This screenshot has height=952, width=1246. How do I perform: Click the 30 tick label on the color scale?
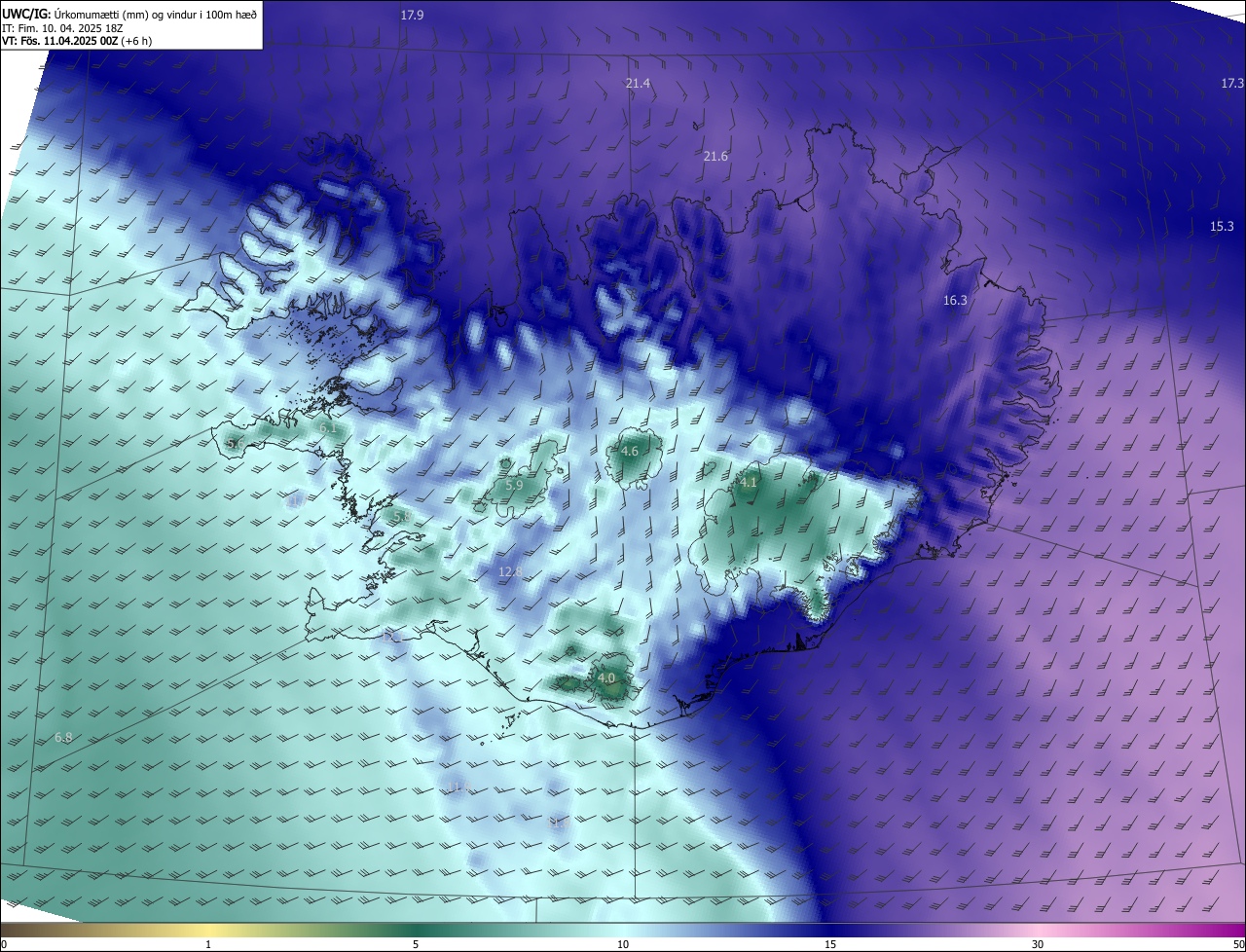(1038, 944)
